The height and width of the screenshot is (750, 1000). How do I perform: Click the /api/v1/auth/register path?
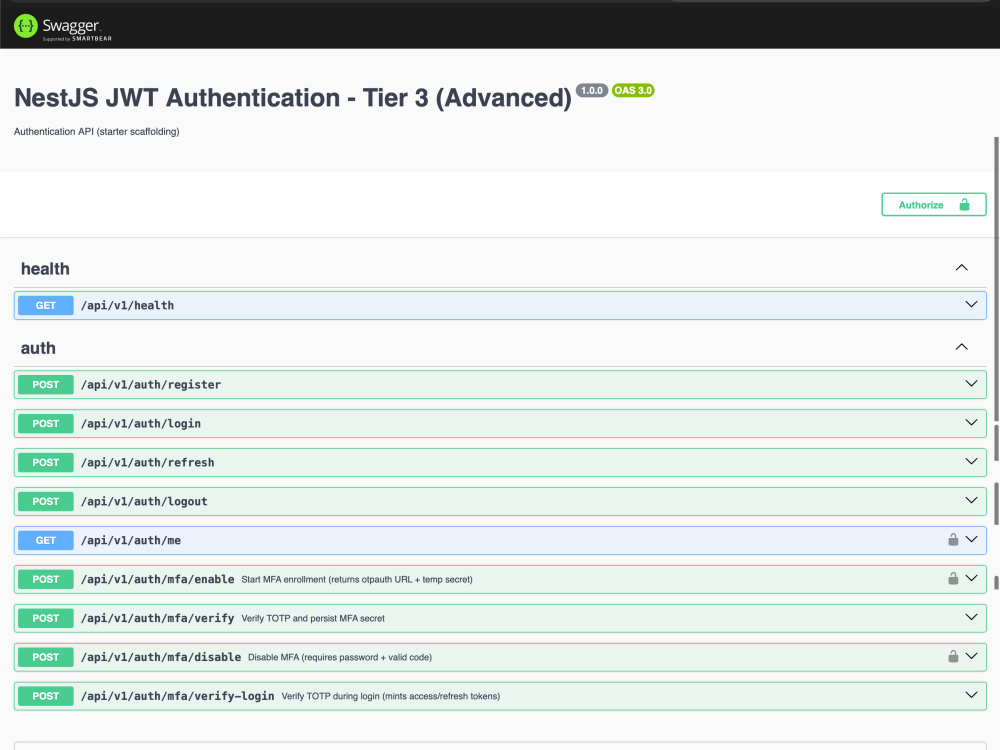[x=151, y=385]
